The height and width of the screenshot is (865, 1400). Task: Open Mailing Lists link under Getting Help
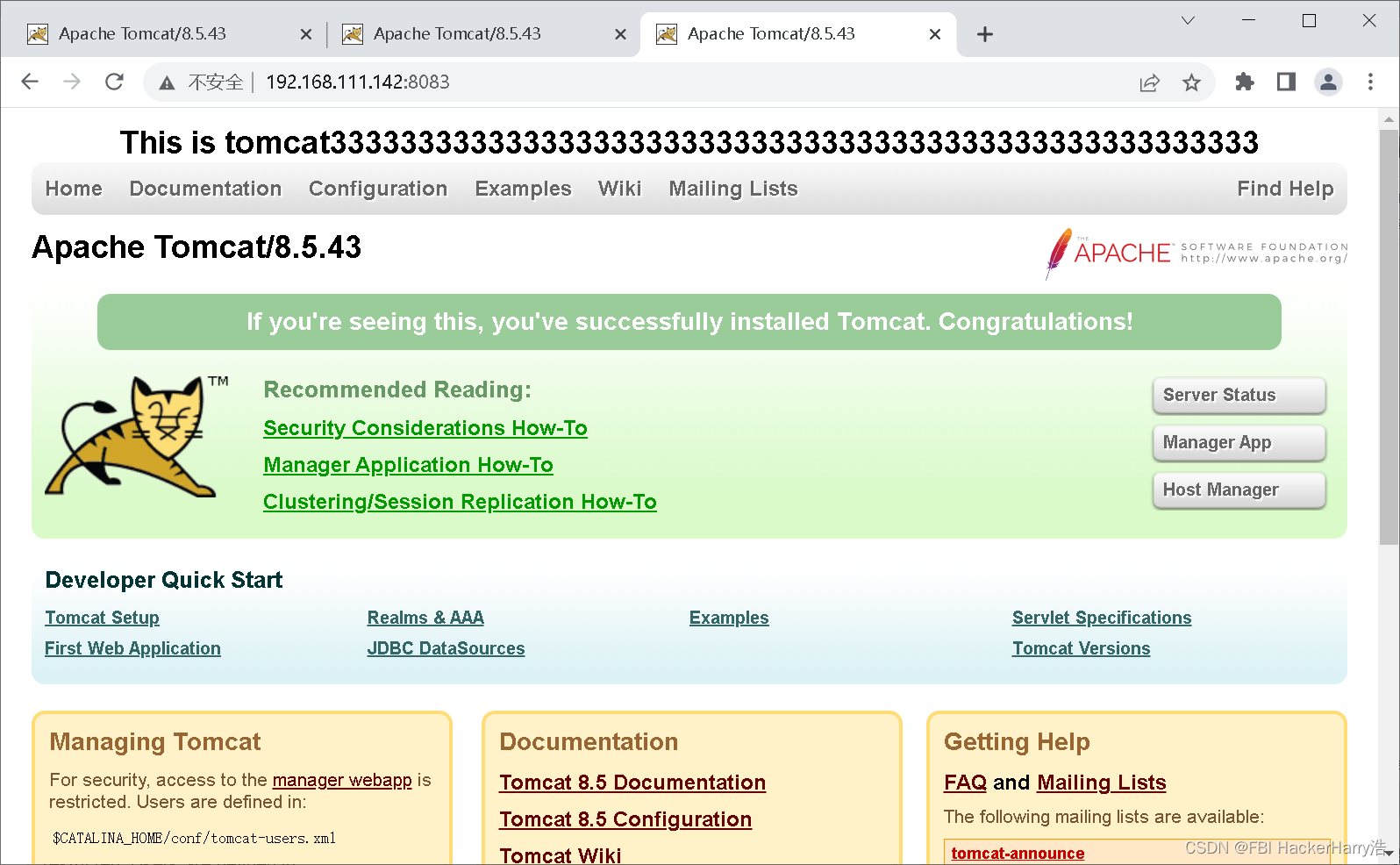(1102, 783)
